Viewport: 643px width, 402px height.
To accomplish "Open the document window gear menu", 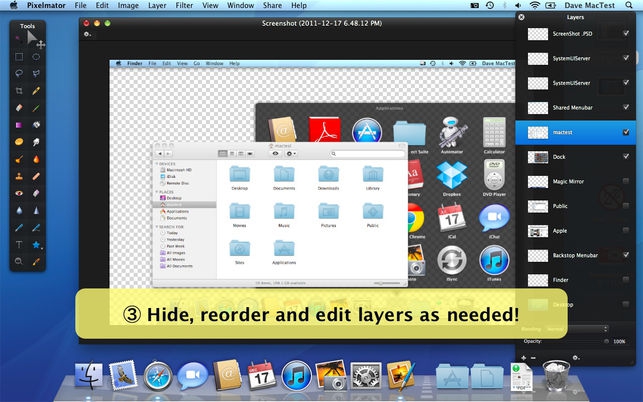I will click(x=87, y=34).
